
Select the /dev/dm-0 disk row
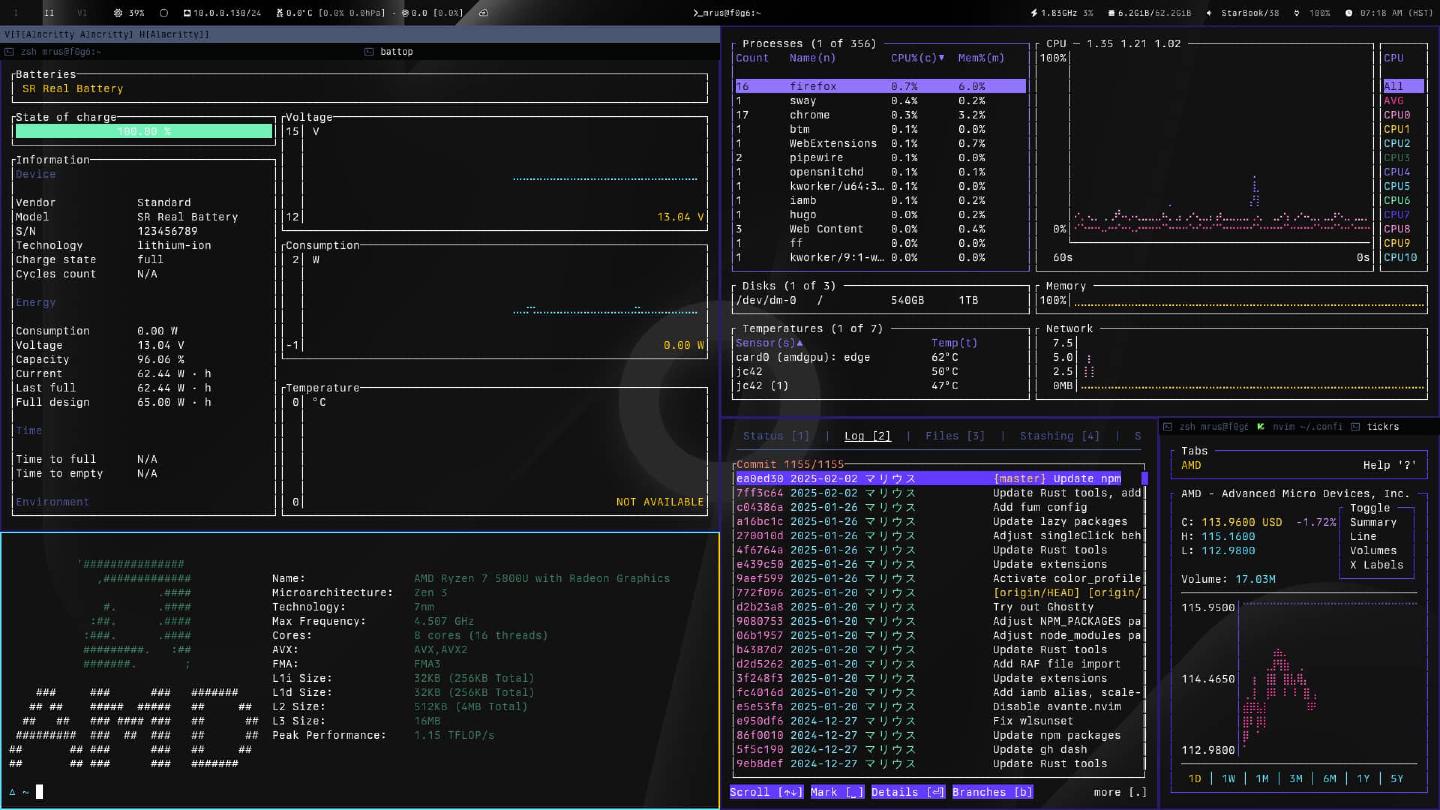click(x=880, y=300)
